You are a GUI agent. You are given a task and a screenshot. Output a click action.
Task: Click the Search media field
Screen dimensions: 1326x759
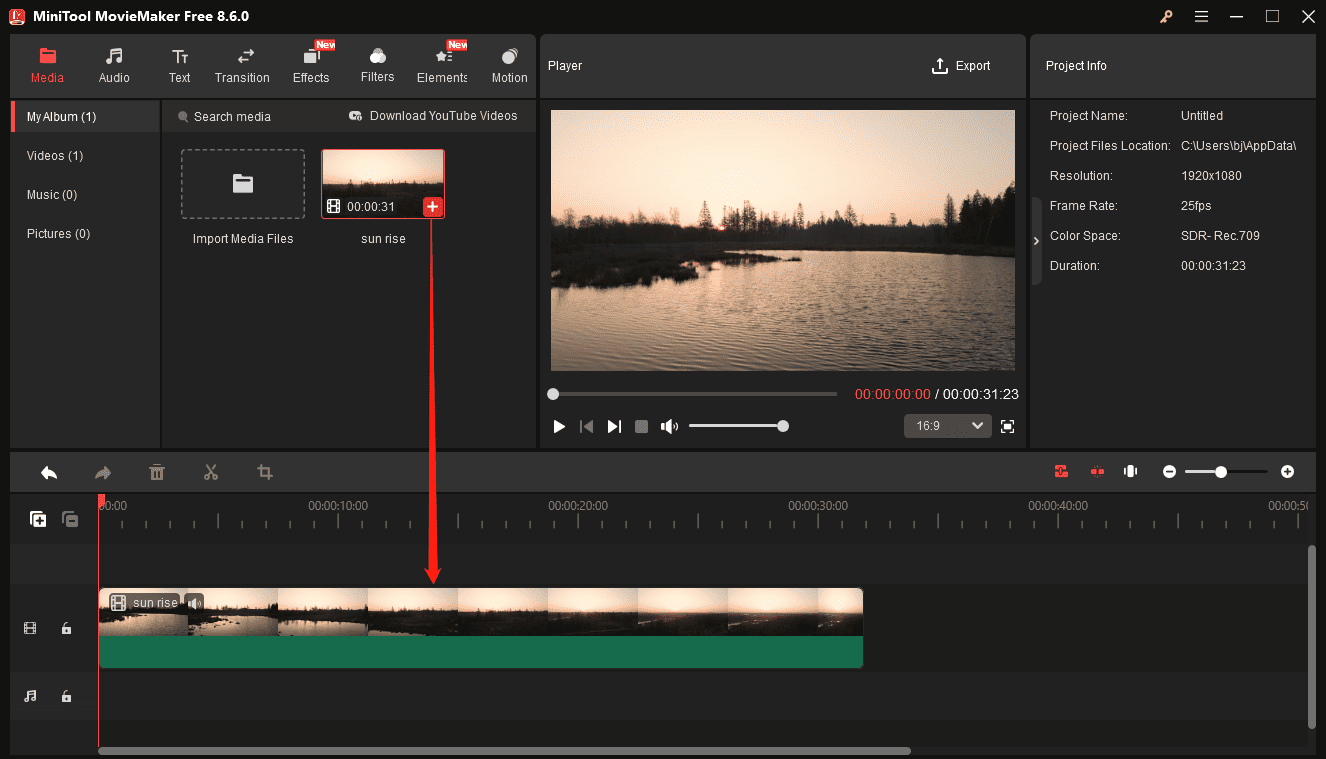point(233,117)
